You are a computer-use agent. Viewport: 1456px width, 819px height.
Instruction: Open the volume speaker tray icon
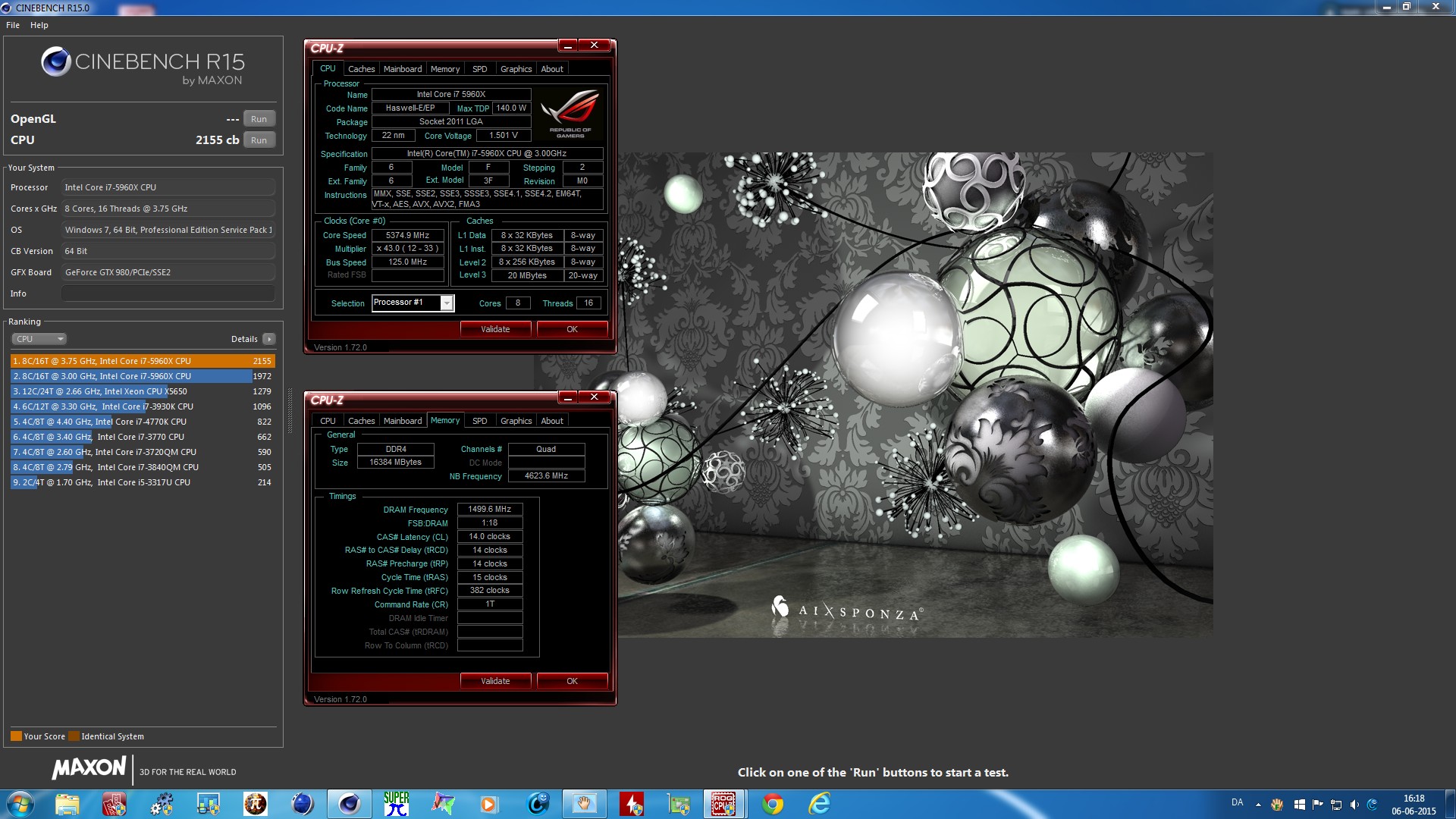pos(1354,805)
